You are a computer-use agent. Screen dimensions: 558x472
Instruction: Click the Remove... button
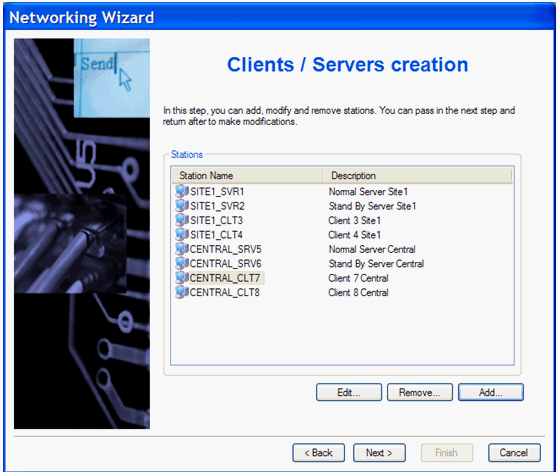click(x=420, y=392)
